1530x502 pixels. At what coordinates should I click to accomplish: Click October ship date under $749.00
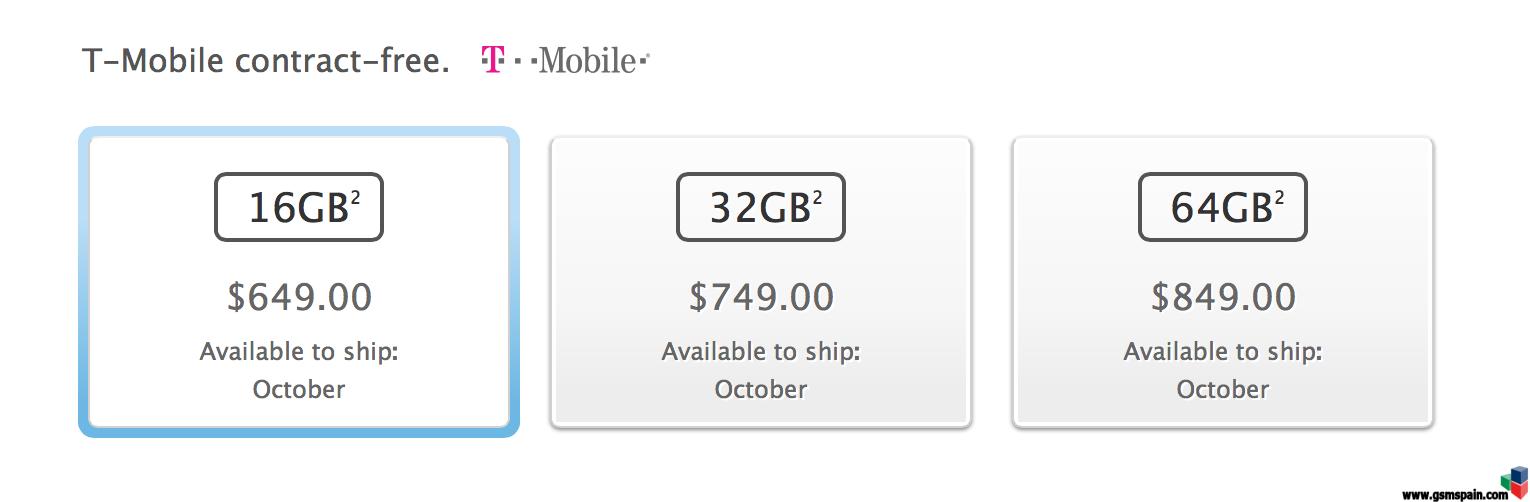coord(761,389)
